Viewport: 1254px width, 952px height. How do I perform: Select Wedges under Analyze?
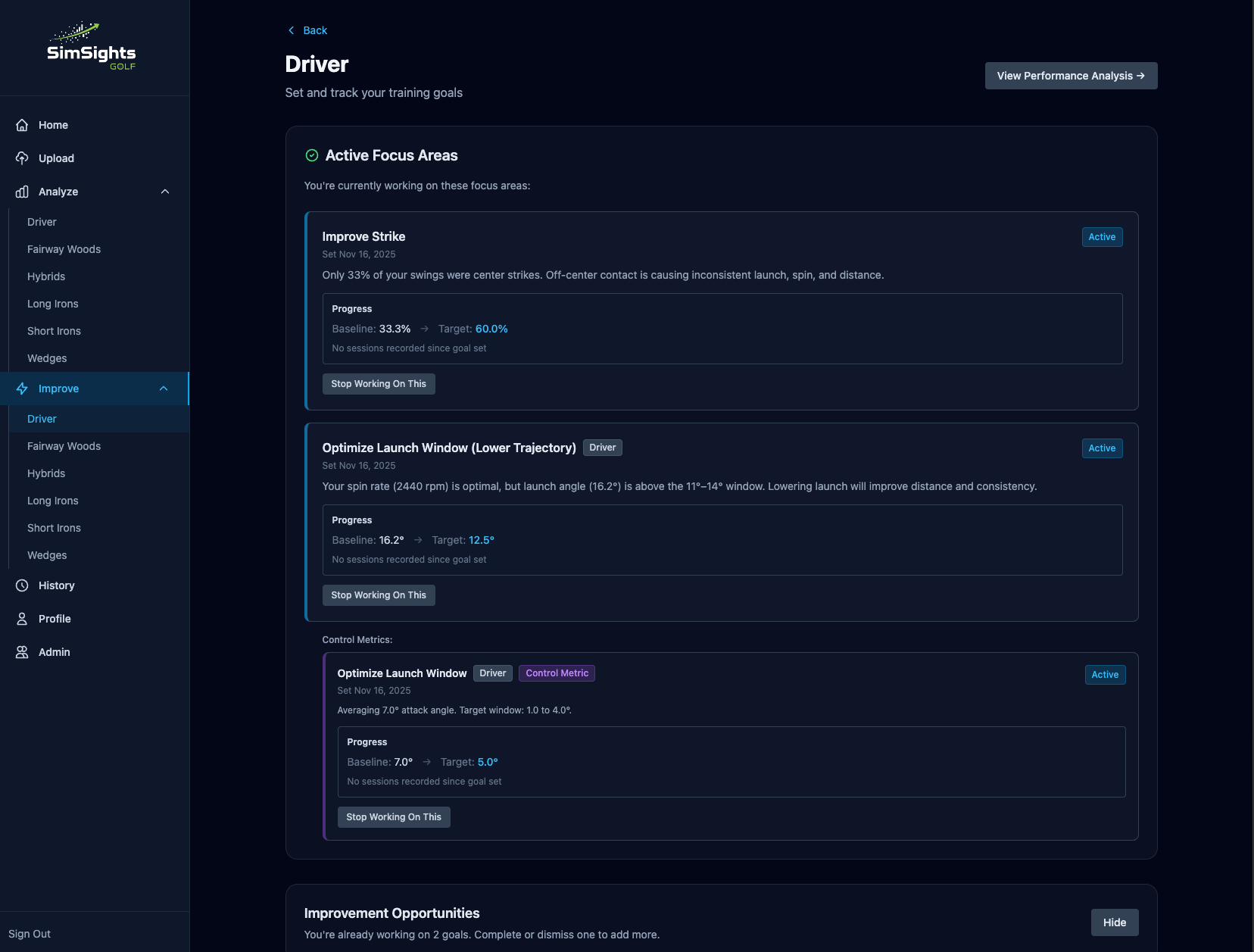coord(46,357)
